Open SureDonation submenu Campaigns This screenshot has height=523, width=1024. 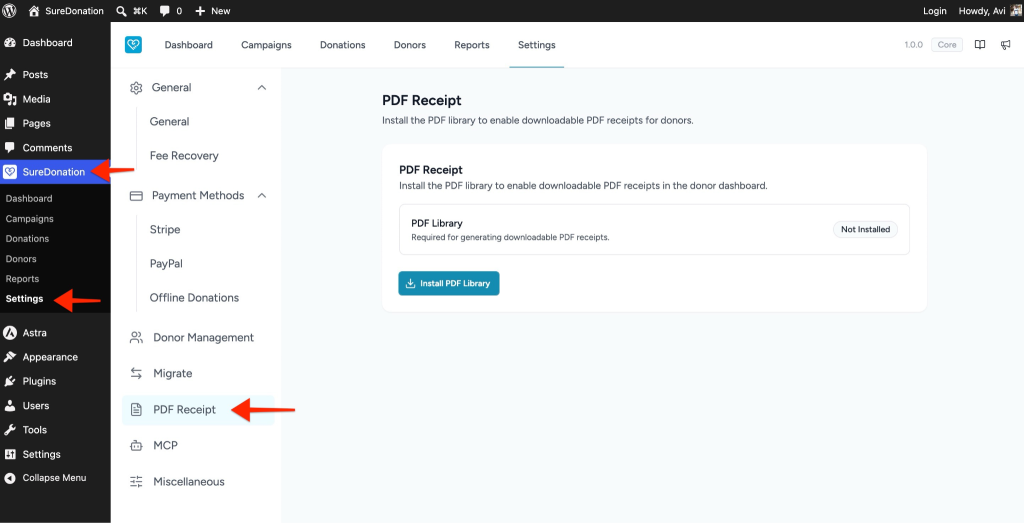[29, 219]
